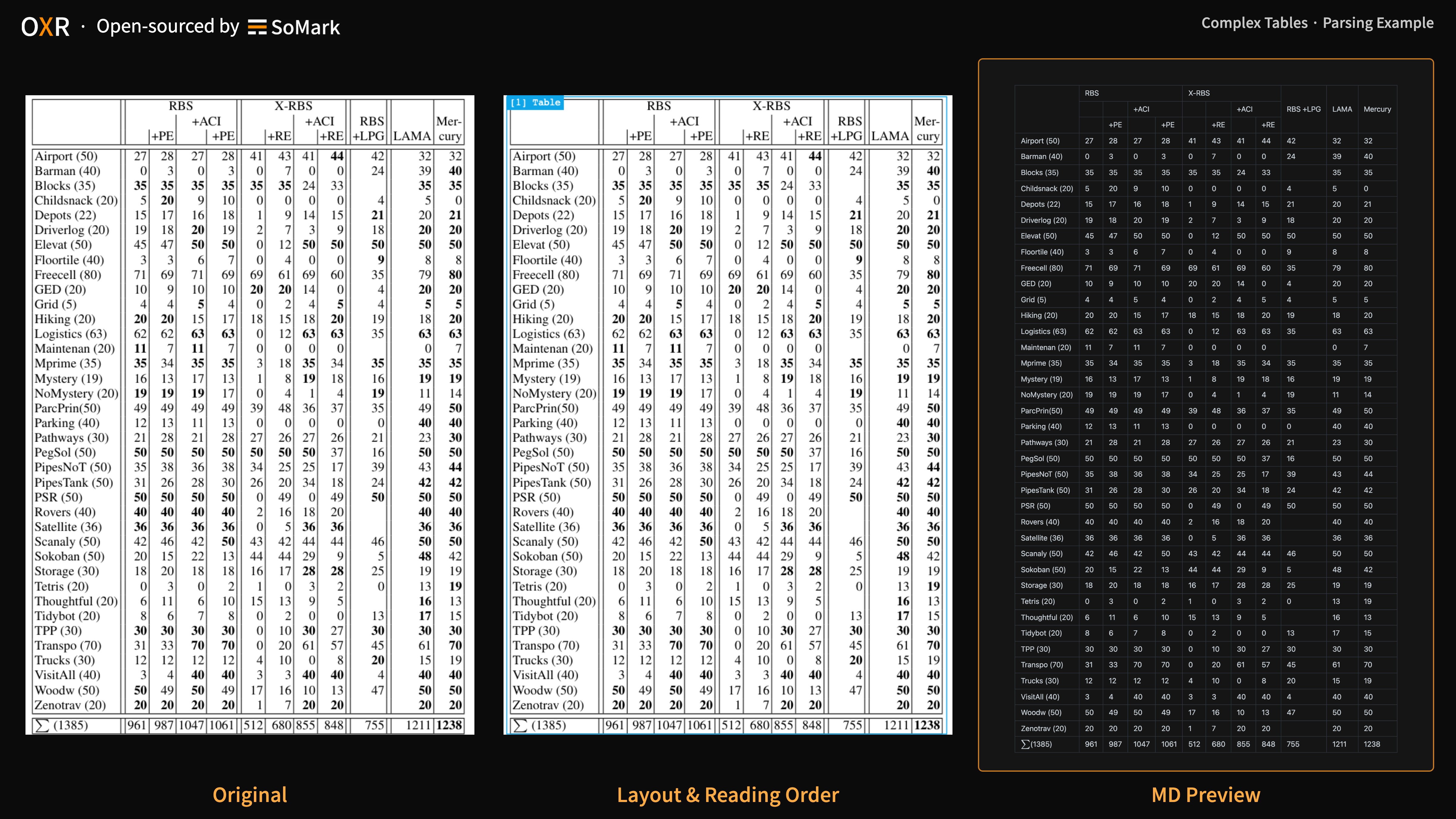Click bold '1238' total in Original table
1456x819 pixels.
click(x=449, y=725)
